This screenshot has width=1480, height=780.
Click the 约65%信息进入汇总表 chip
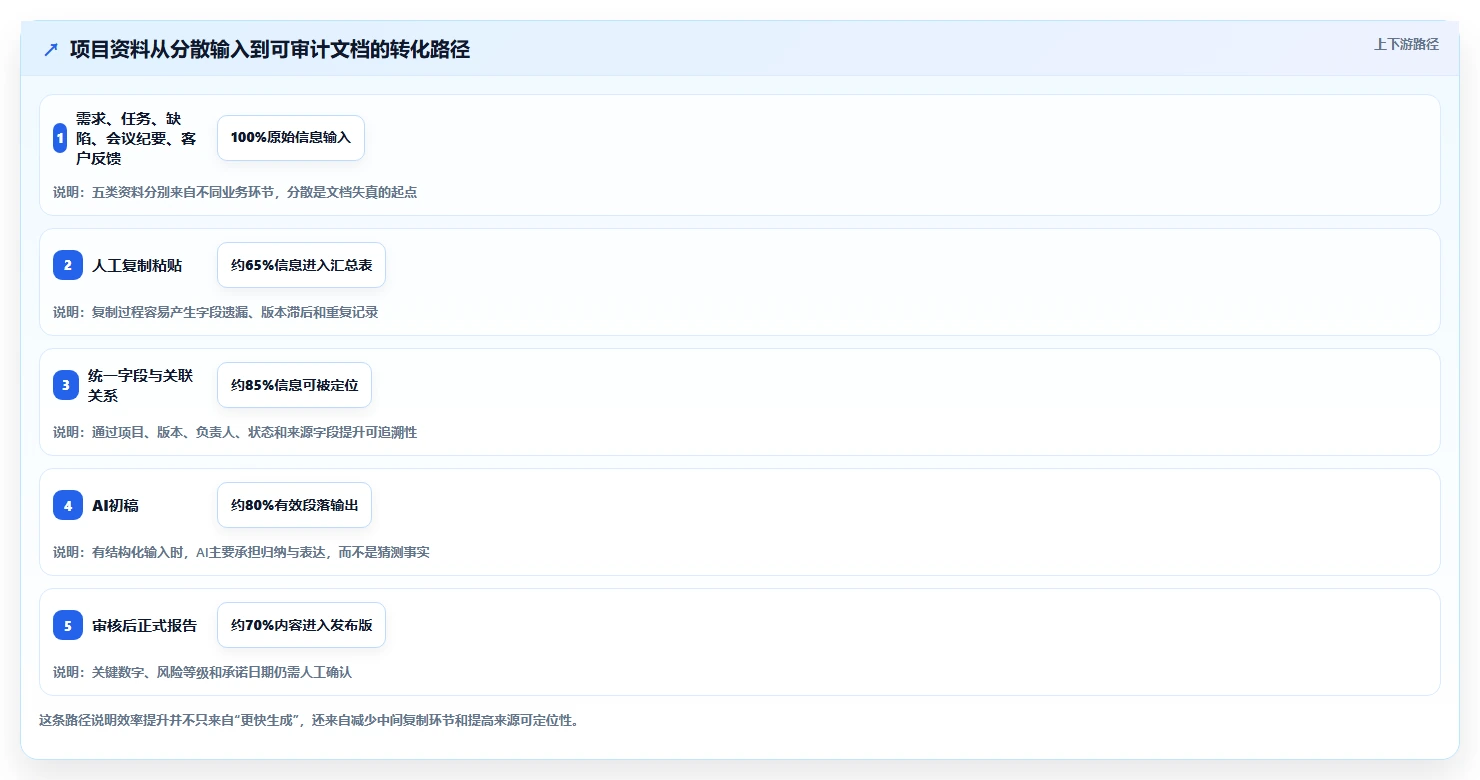[301, 265]
